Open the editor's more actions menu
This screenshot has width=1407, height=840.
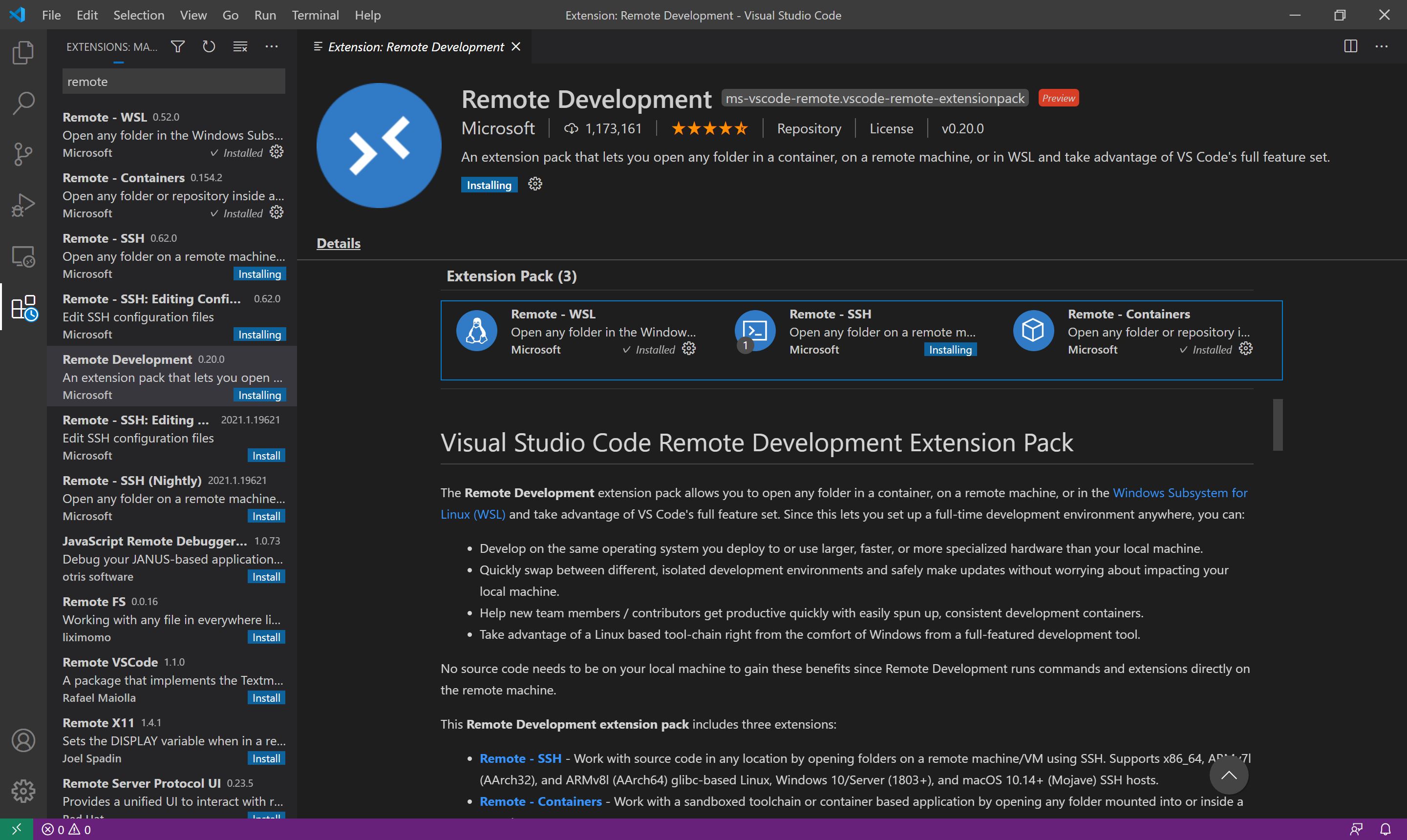[x=1383, y=46]
